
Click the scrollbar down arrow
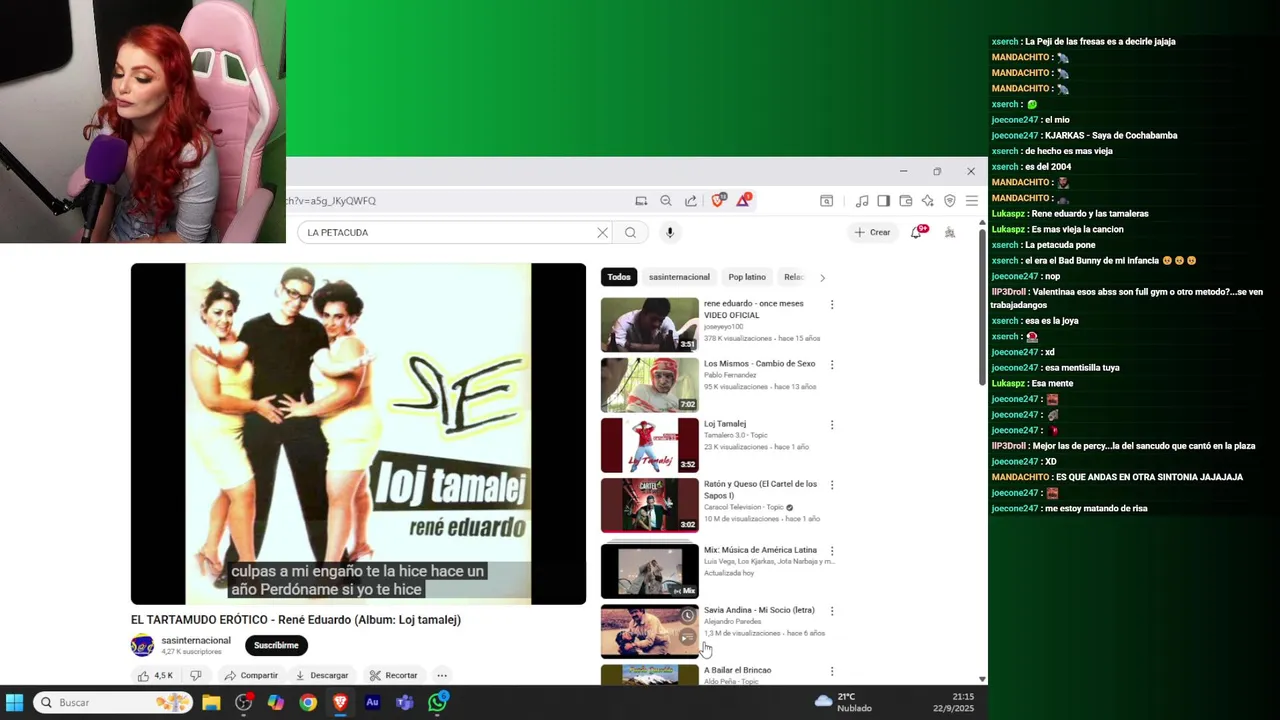click(981, 679)
